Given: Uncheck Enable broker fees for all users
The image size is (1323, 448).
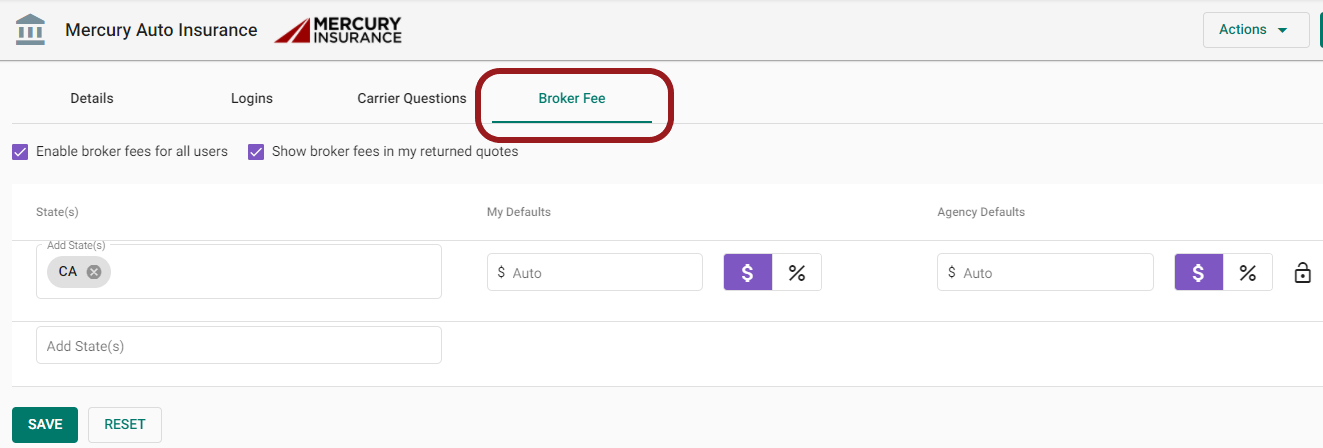Looking at the screenshot, I should click(20, 152).
